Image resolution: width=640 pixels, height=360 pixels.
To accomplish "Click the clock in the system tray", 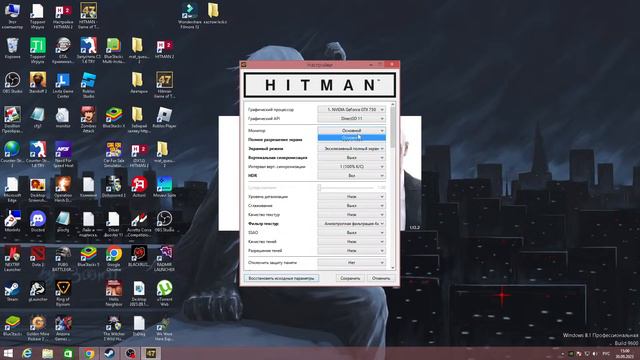I will click(x=625, y=353).
